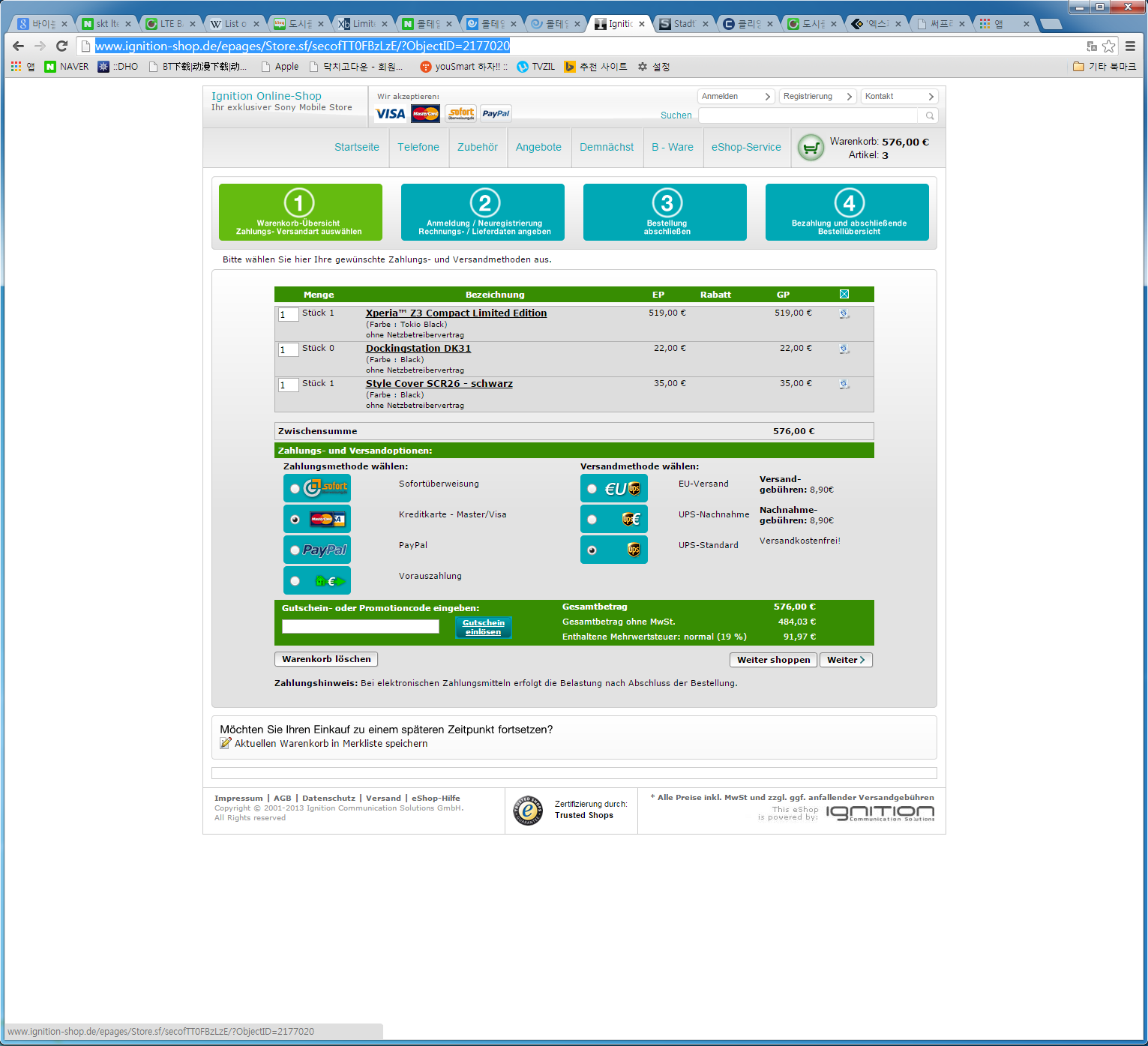Switch to the Stadt browser tab
This screenshot has height=1046, width=1148.
pyautogui.click(x=682, y=24)
